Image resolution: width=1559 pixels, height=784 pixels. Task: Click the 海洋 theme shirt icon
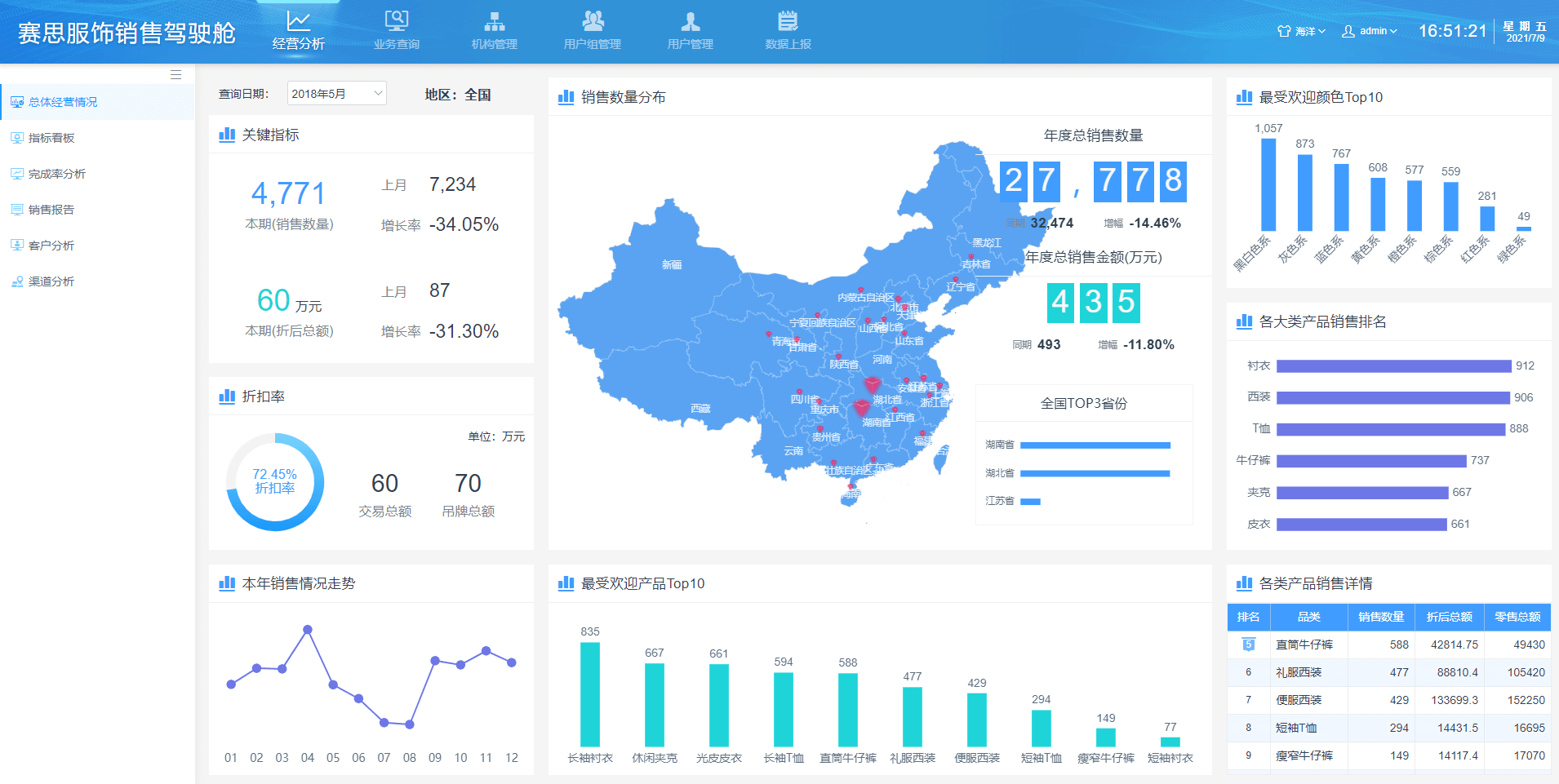click(1284, 31)
